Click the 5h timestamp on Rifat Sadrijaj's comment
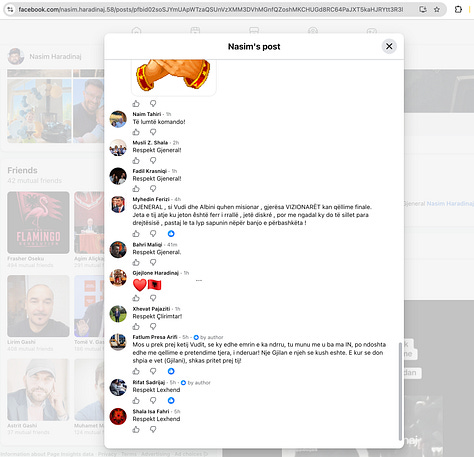The width and height of the screenshot is (474, 457). coord(173,382)
